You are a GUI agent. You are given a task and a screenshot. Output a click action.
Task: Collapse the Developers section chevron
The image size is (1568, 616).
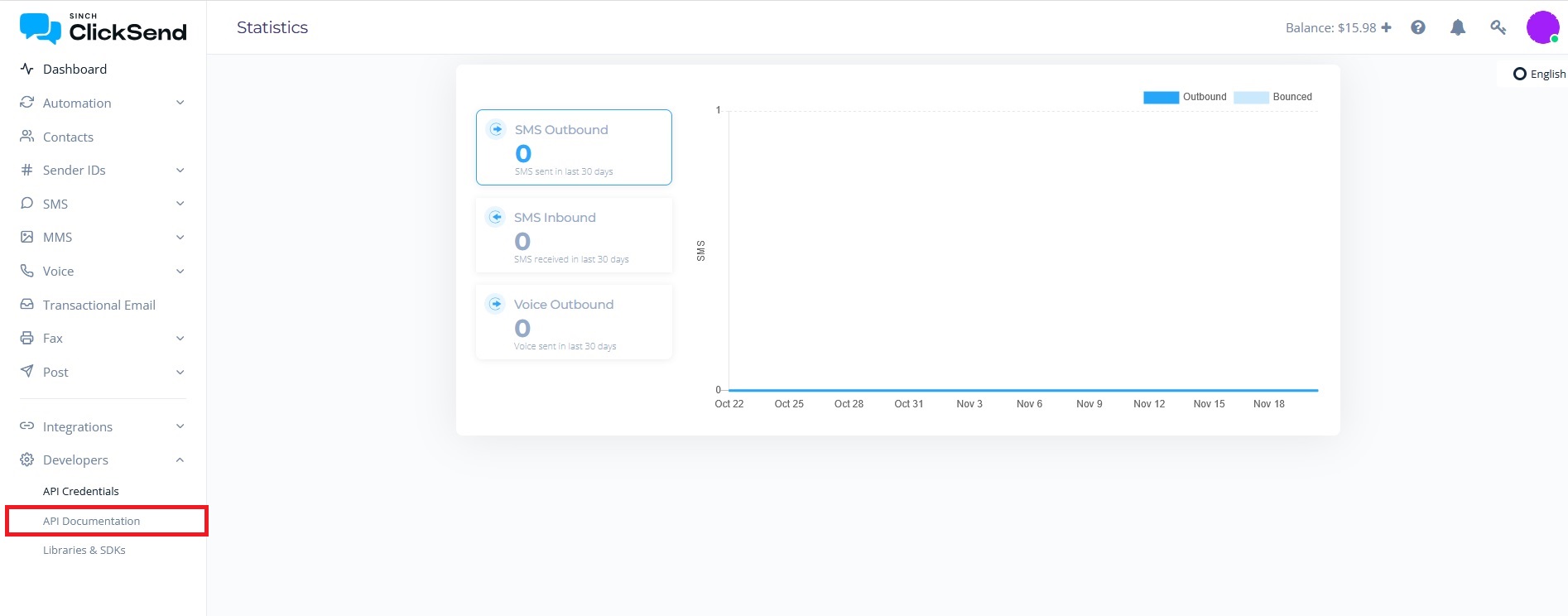pyautogui.click(x=180, y=460)
